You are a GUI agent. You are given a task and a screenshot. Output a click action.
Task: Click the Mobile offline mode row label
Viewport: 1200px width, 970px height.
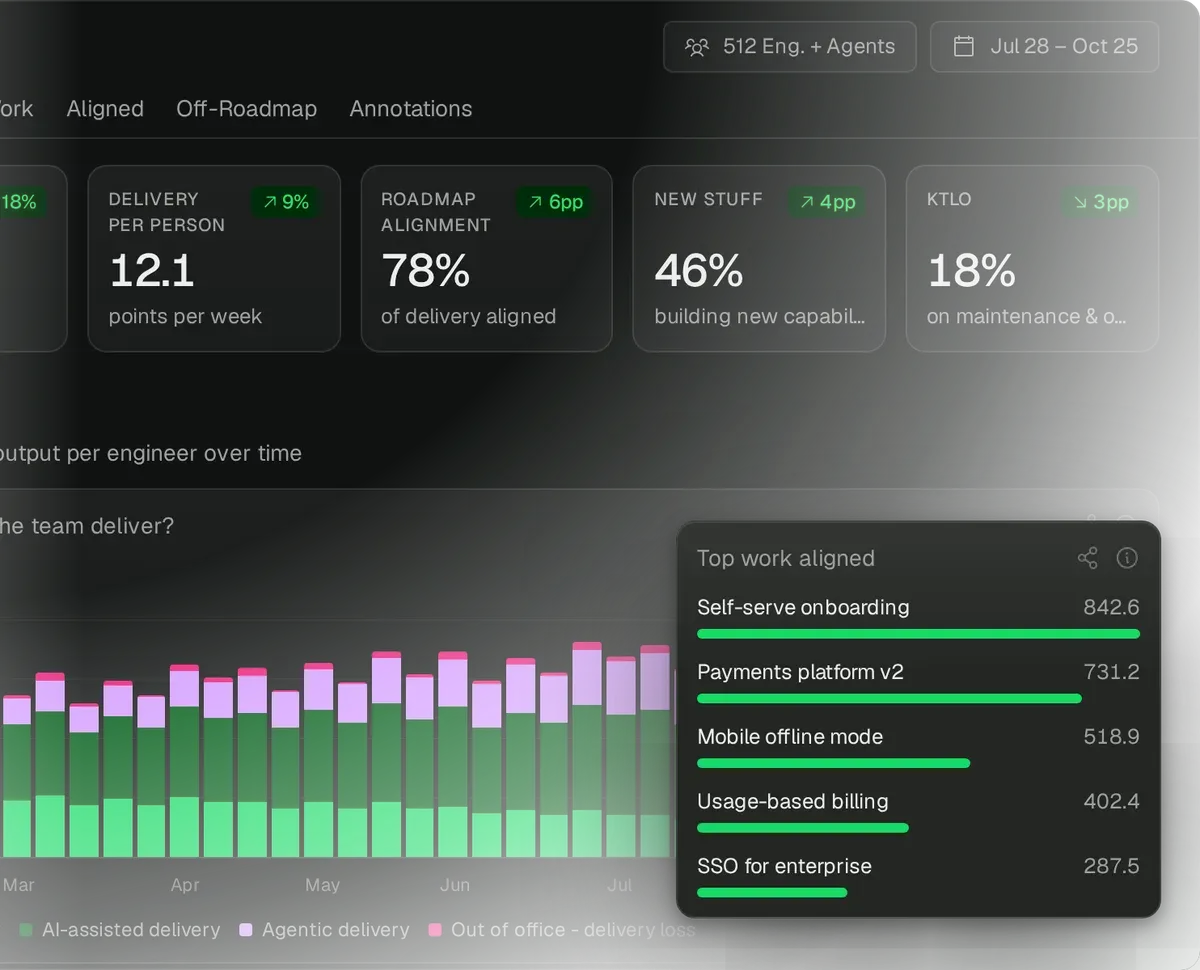(x=790, y=737)
